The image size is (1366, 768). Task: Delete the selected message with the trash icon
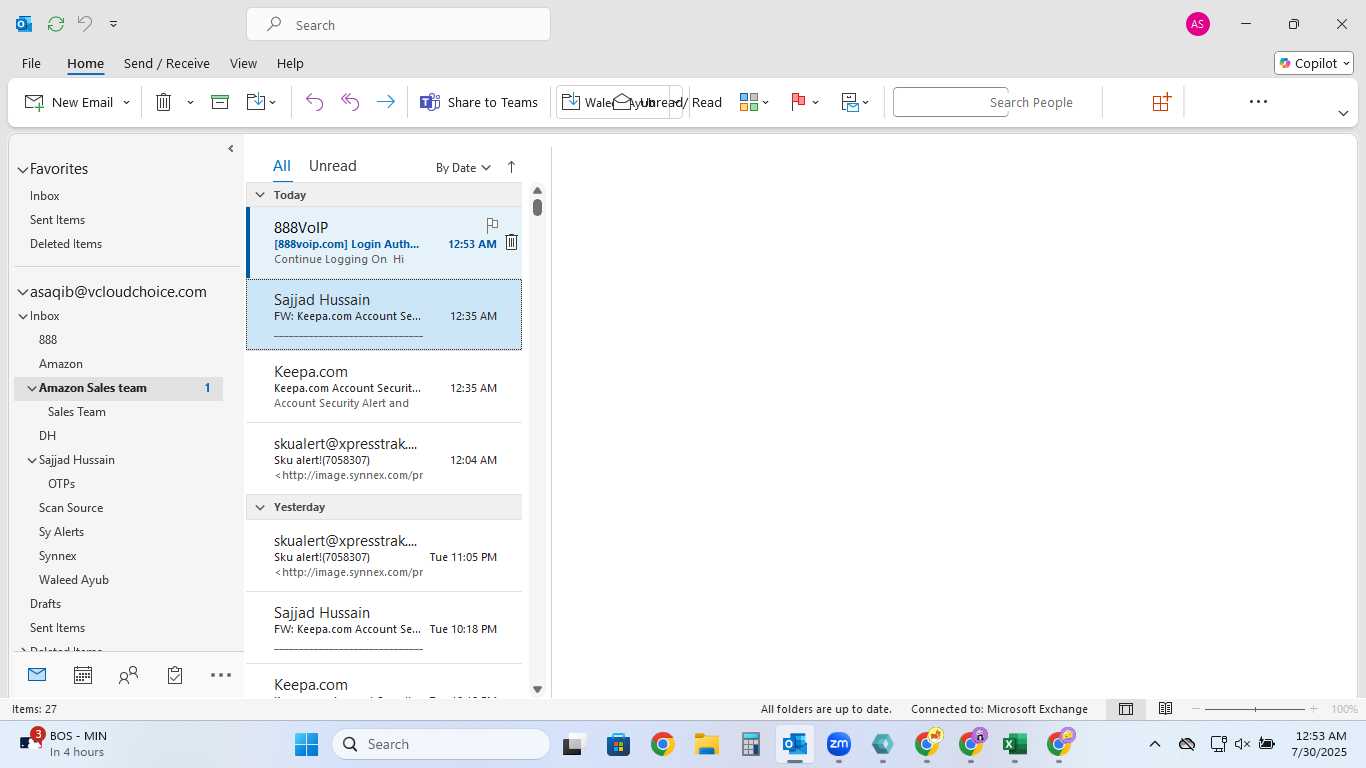coord(164,102)
